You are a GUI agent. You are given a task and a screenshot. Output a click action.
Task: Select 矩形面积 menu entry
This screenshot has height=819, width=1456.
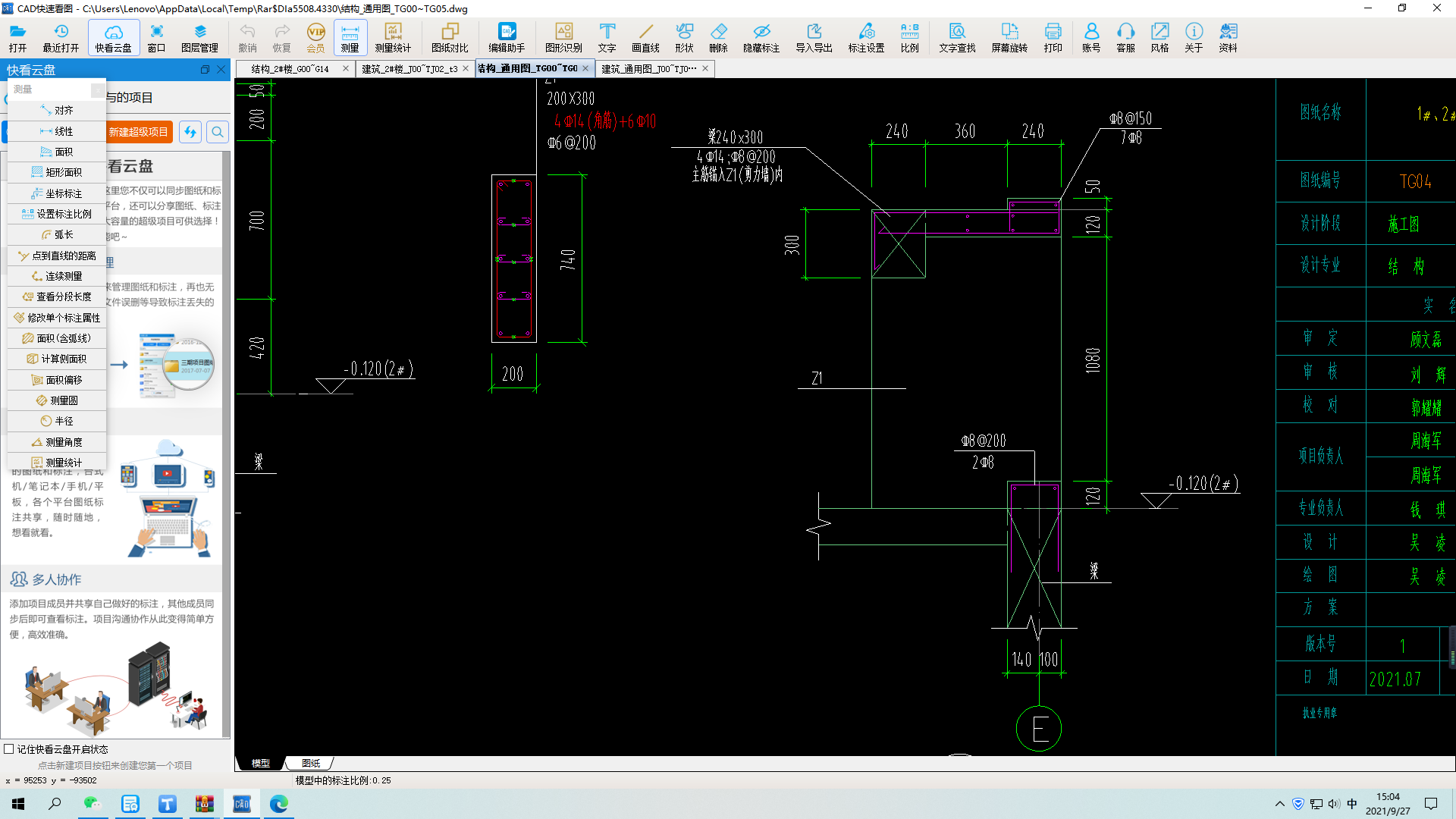pyautogui.click(x=57, y=172)
